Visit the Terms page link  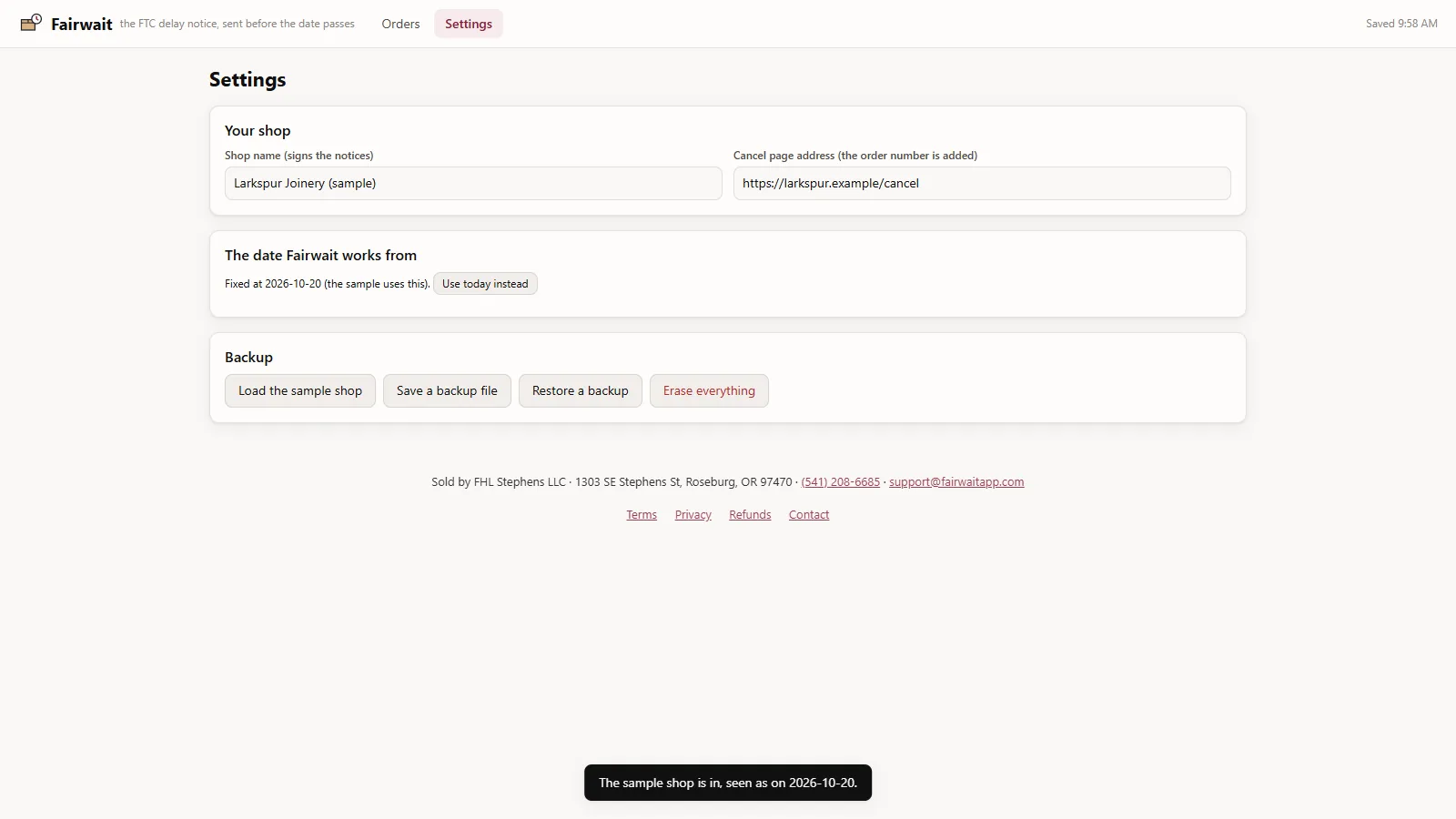(x=642, y=515)
